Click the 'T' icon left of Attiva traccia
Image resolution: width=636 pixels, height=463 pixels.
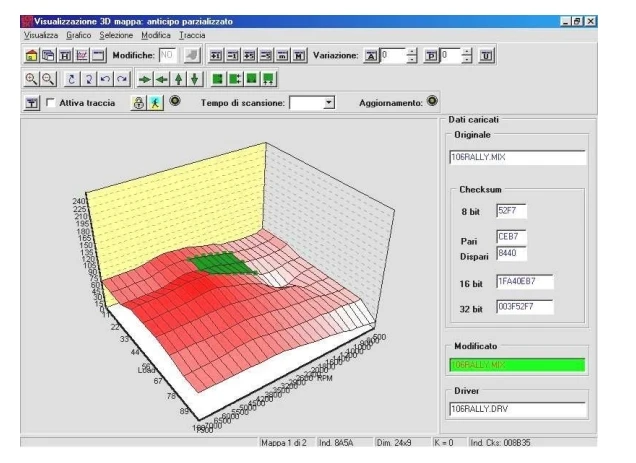[x=31, y=103]
